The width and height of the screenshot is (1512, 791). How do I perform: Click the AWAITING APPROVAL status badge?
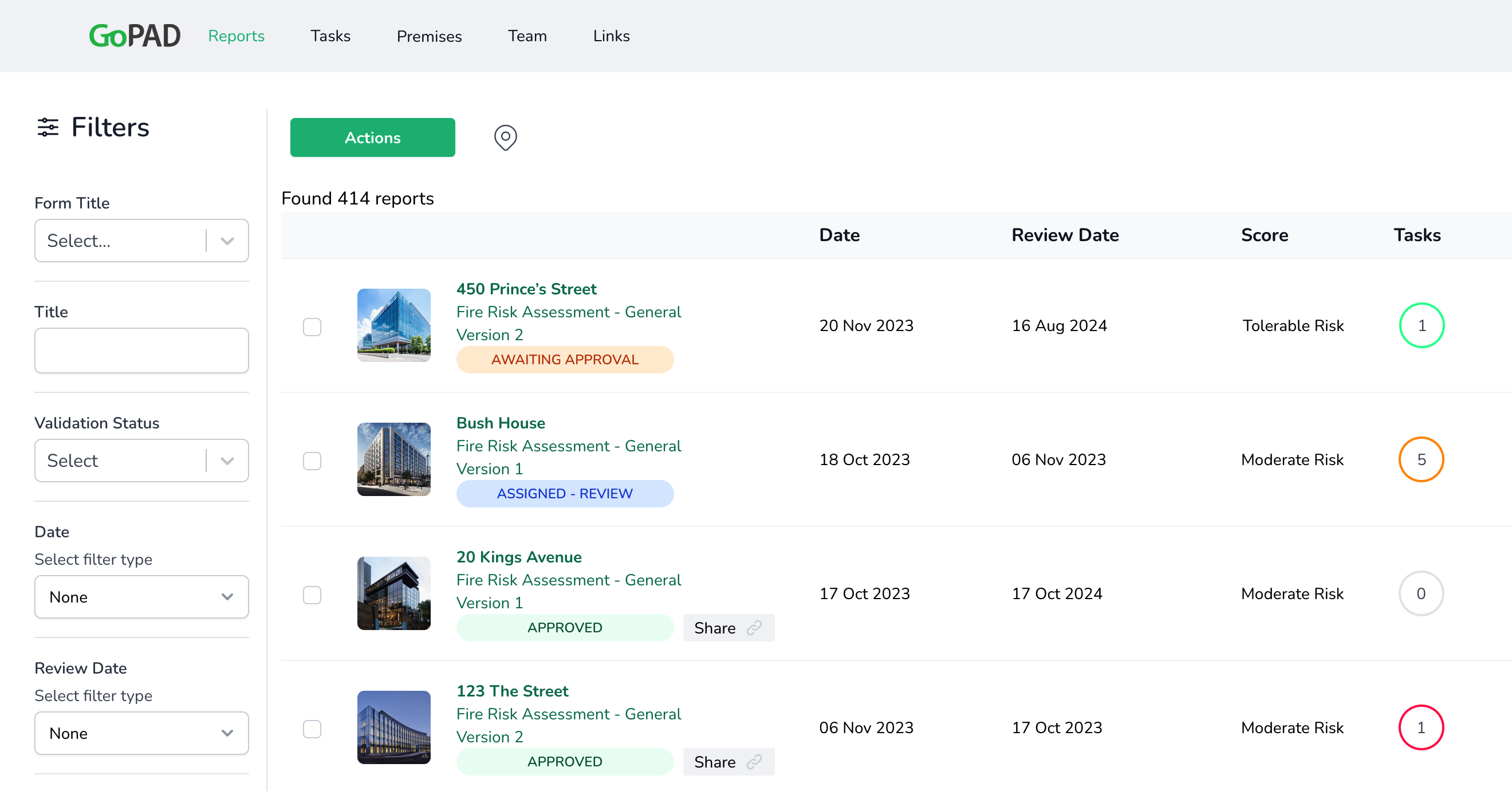tap(565, 360)
